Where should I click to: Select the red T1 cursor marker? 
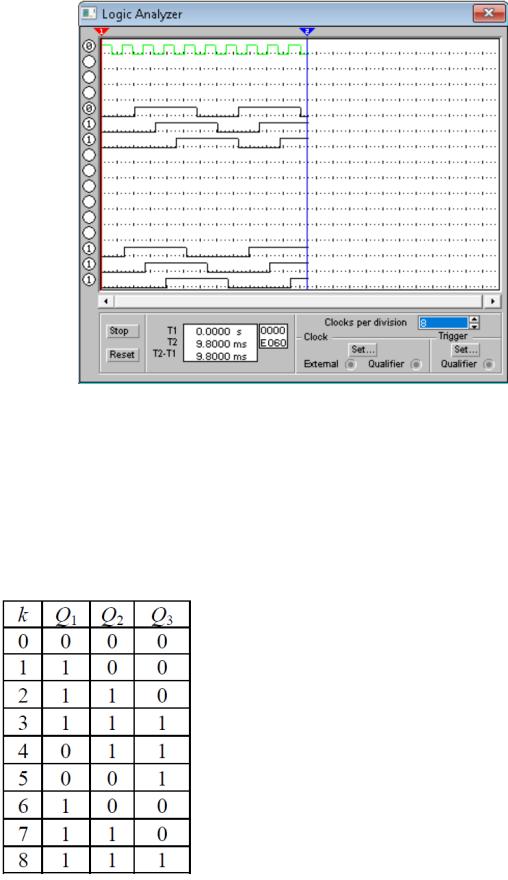point(101,31)
